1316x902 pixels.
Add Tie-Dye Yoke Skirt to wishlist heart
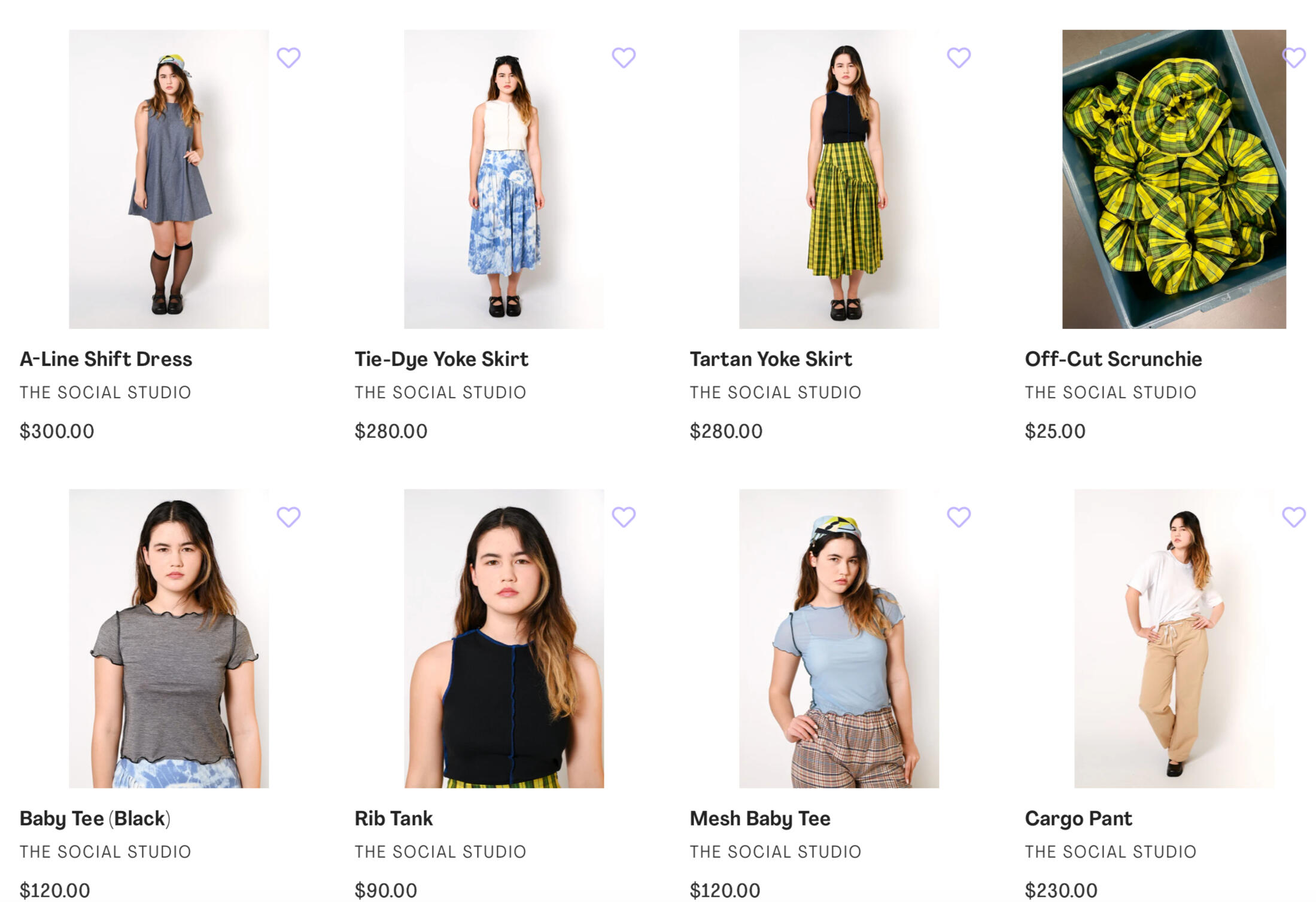click(x=624, y=58)
